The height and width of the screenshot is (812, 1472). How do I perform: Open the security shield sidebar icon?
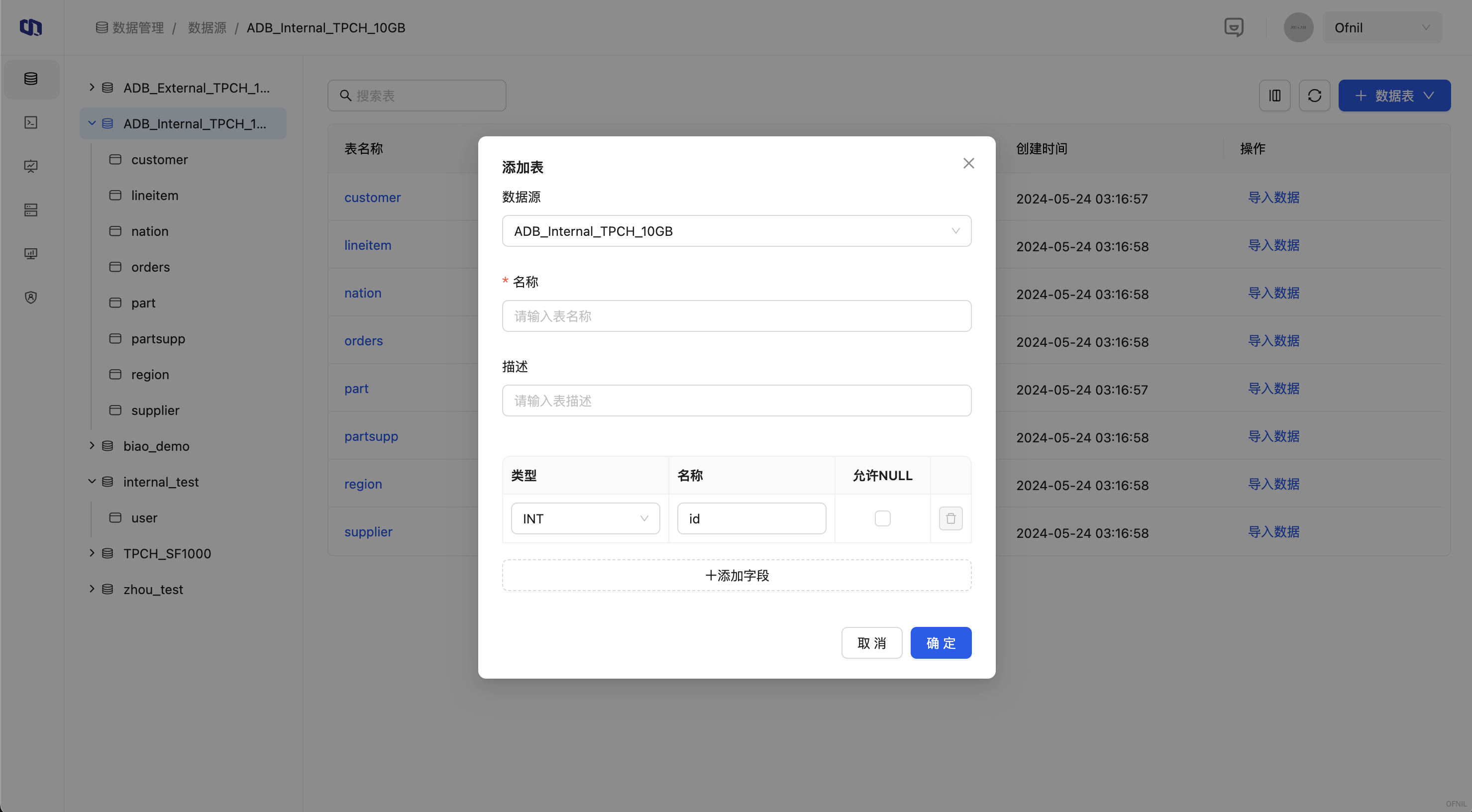click(31, 297)
